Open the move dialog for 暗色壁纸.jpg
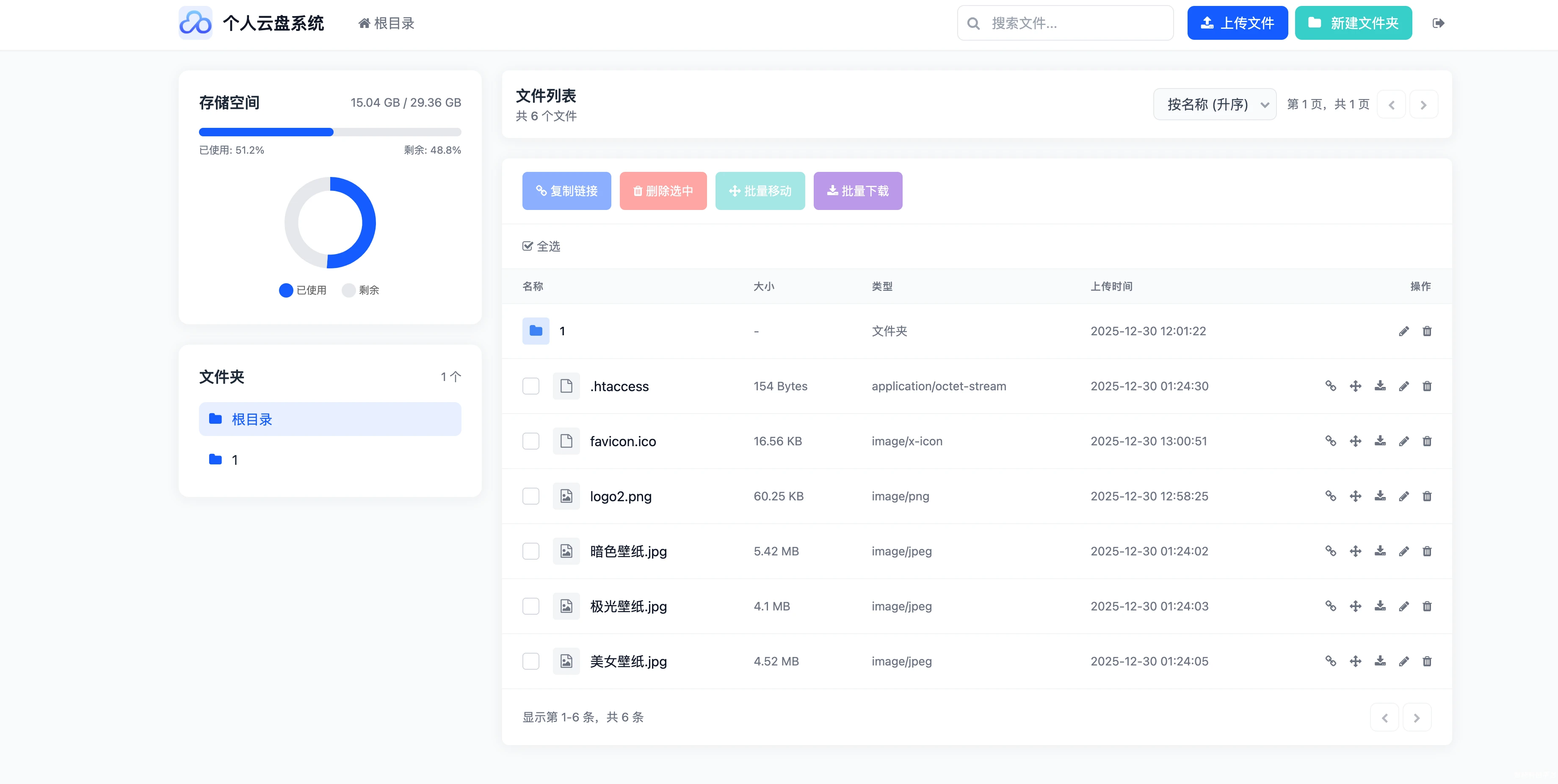This screenshot has width=1558, height=784. point(1355,551)
